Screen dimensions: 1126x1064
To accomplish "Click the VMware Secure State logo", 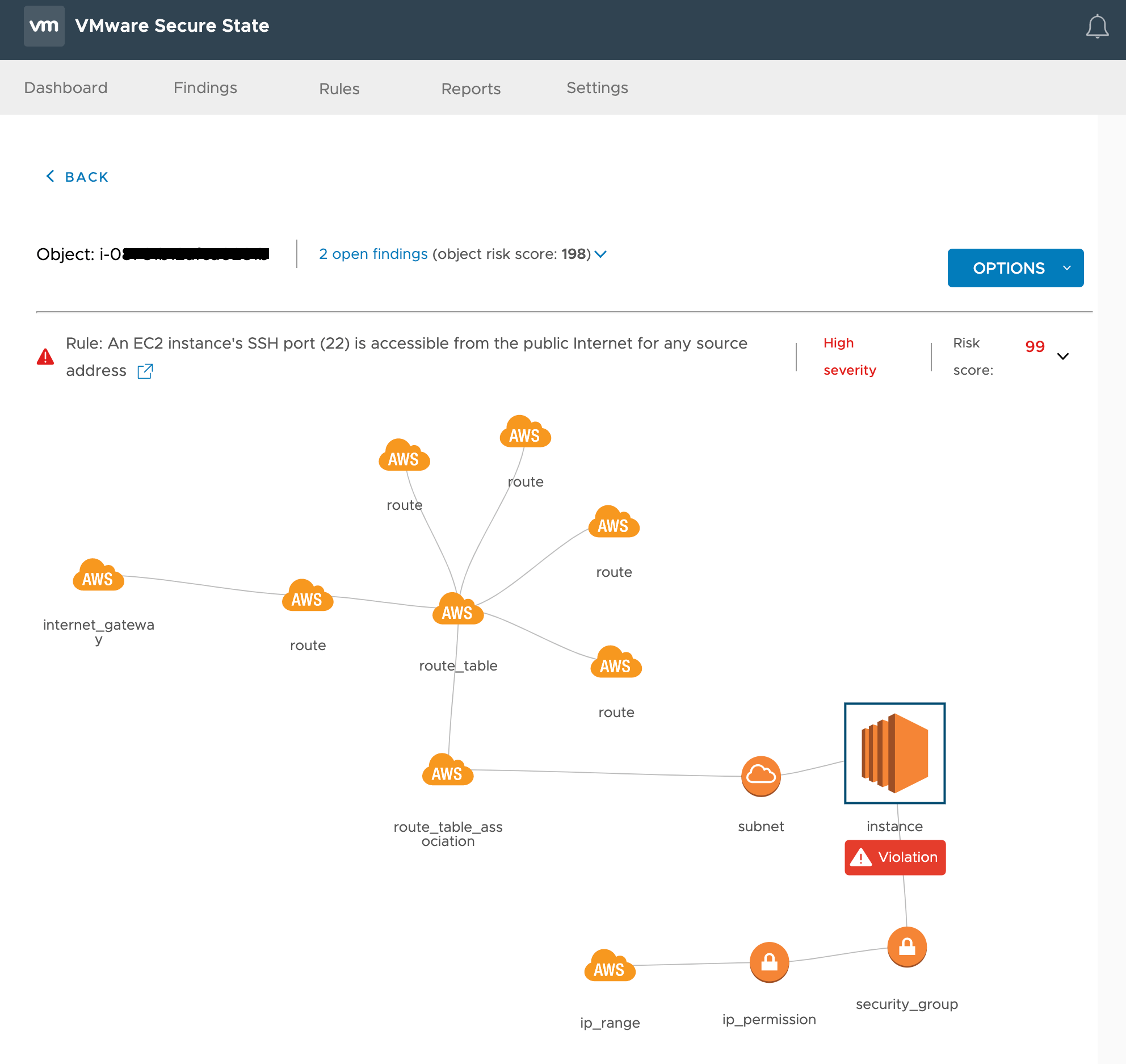I will 44,26.
